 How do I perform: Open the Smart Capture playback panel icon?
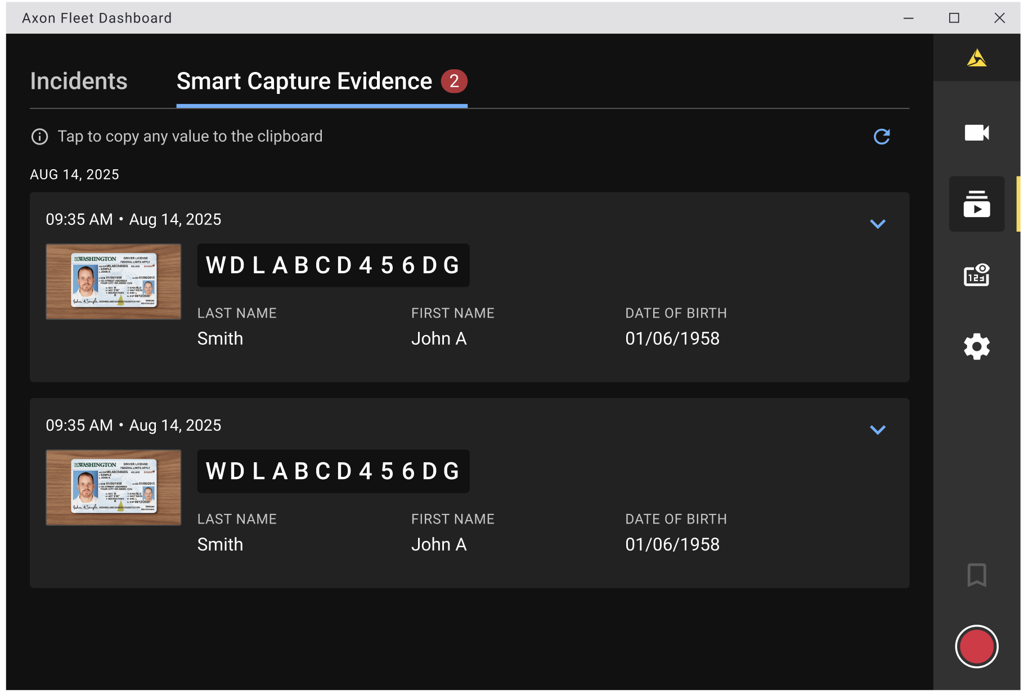click(976, 204)
